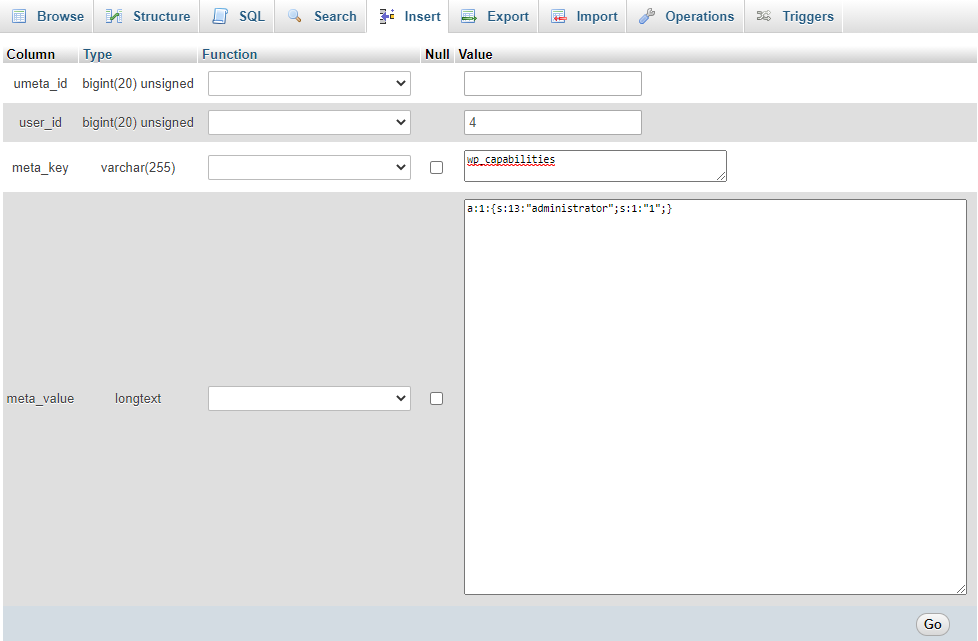978x641 pixels.
Task: Click the Browse table icon
Action: coord(19,16)
